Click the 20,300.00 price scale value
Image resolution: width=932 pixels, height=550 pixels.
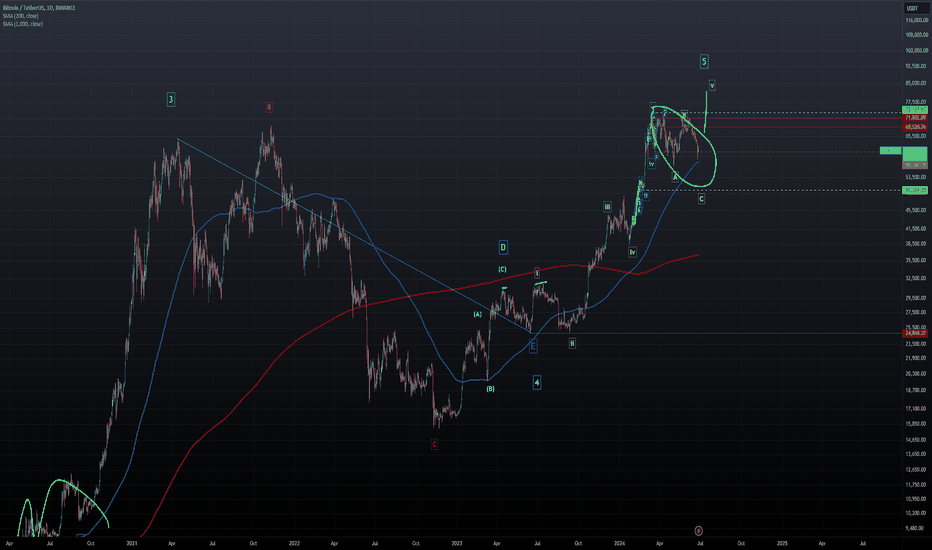[x=917, y=373]
